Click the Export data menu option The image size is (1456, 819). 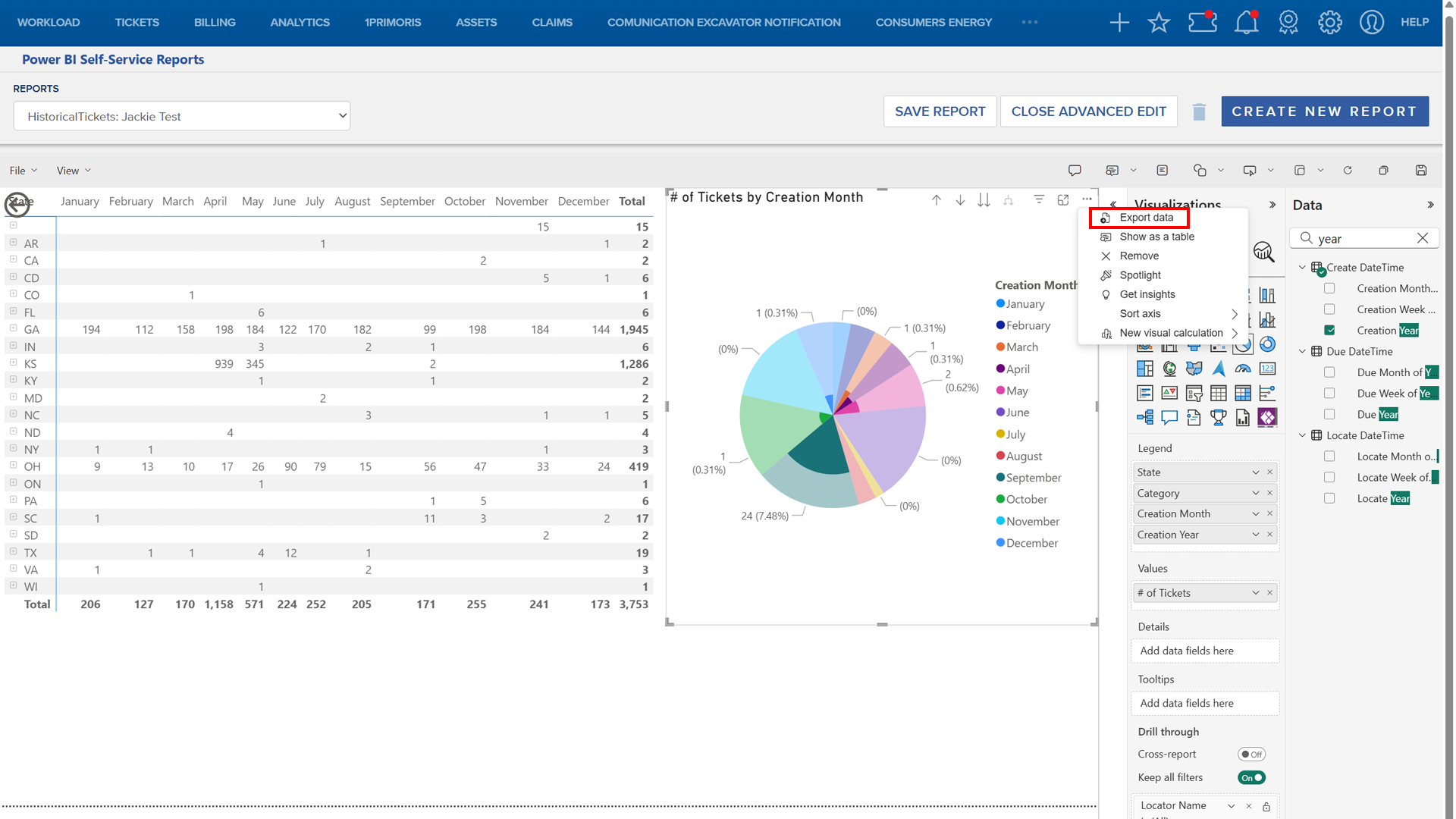[x=1146, y=218]
